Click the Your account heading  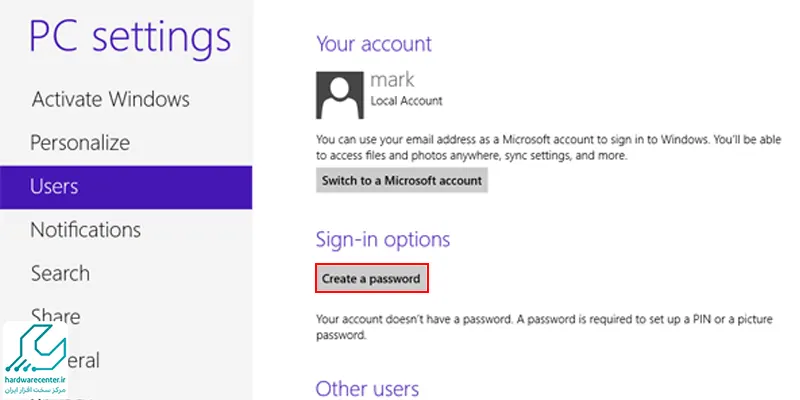pyautogui.click(x=374, y=43)
